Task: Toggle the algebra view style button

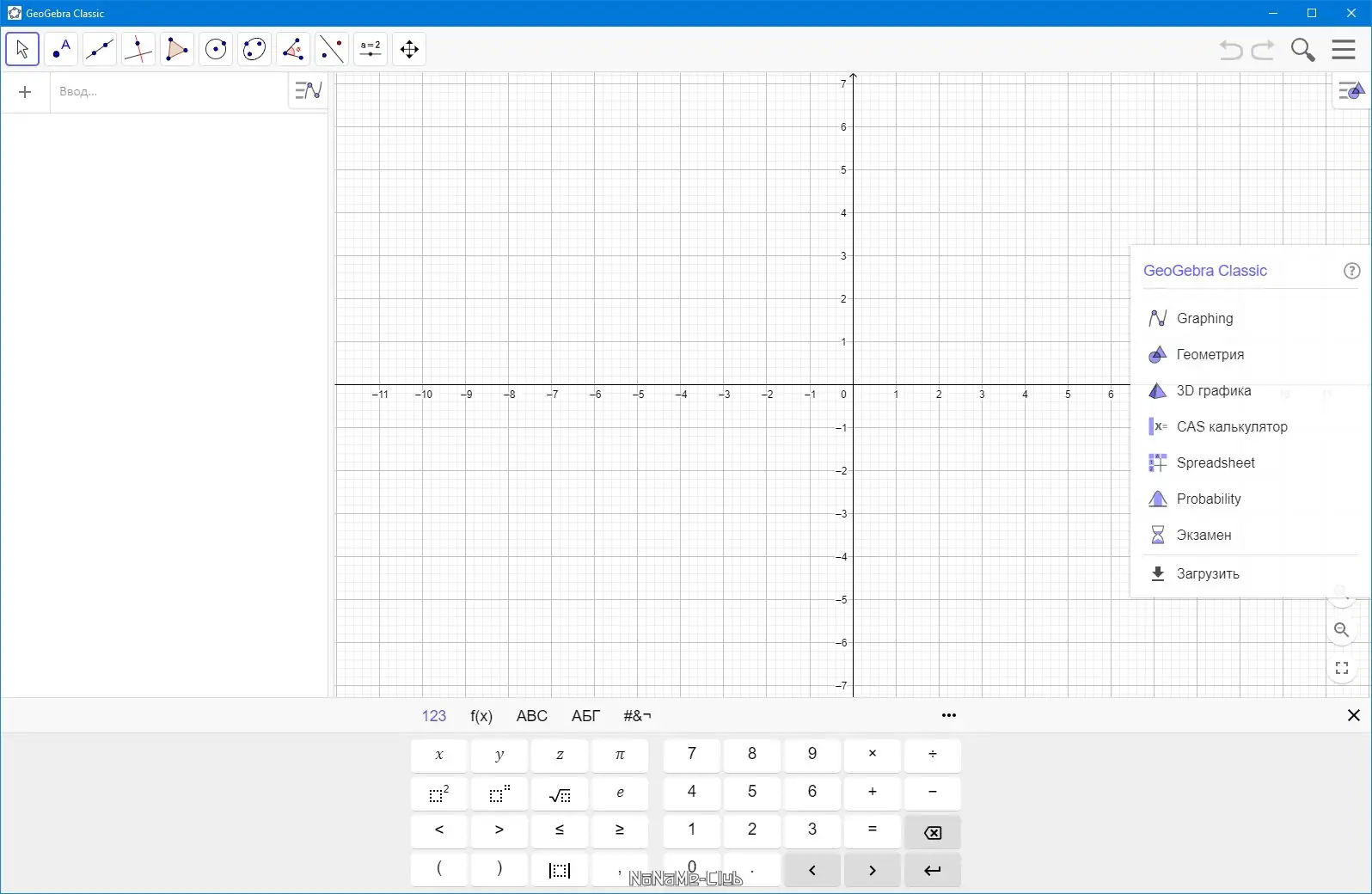Action: coord(308,90)
